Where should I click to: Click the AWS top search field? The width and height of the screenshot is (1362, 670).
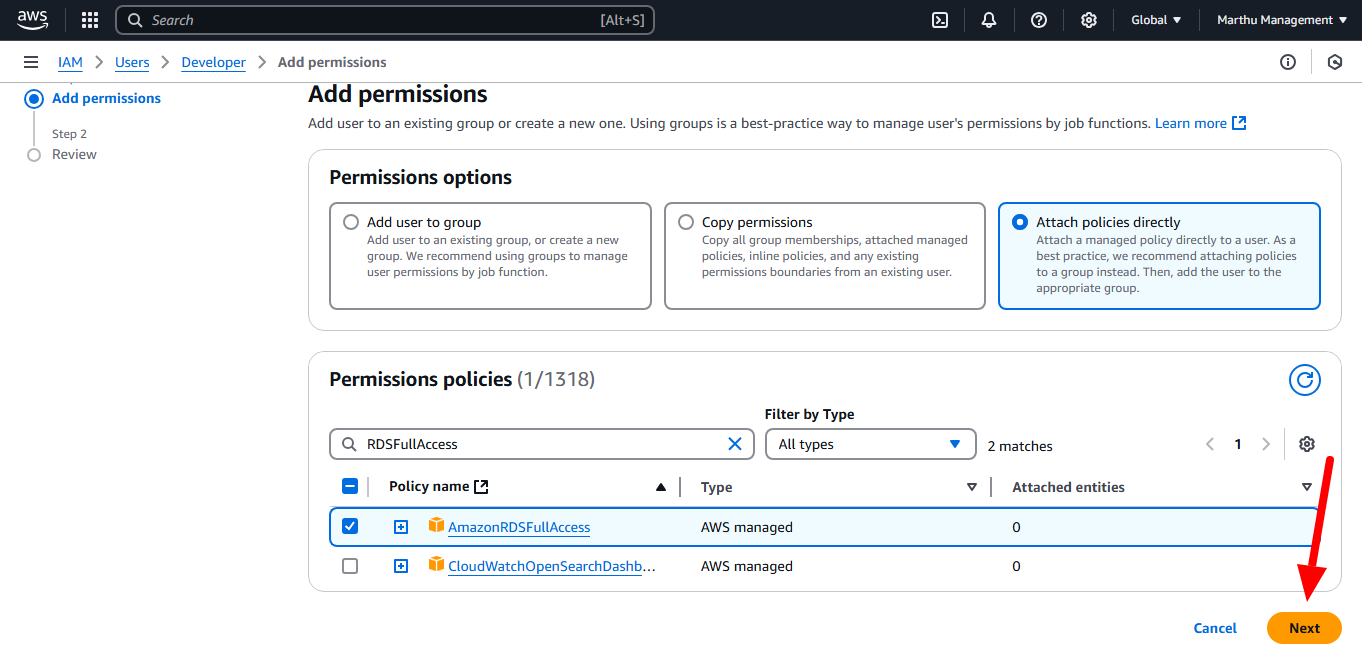[x=385, y=20]
